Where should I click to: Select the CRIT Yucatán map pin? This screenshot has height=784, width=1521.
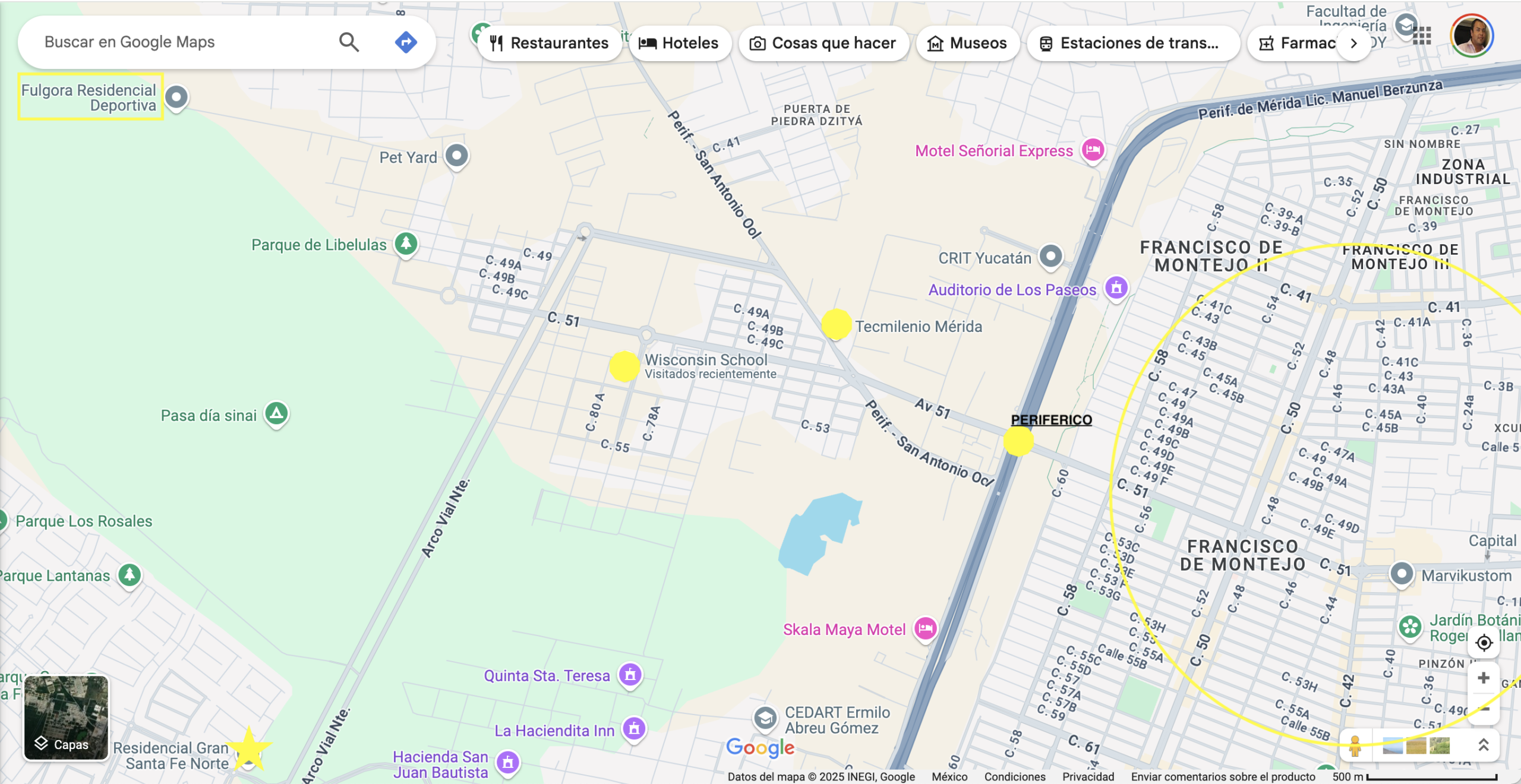click(x=1051, y=257)
